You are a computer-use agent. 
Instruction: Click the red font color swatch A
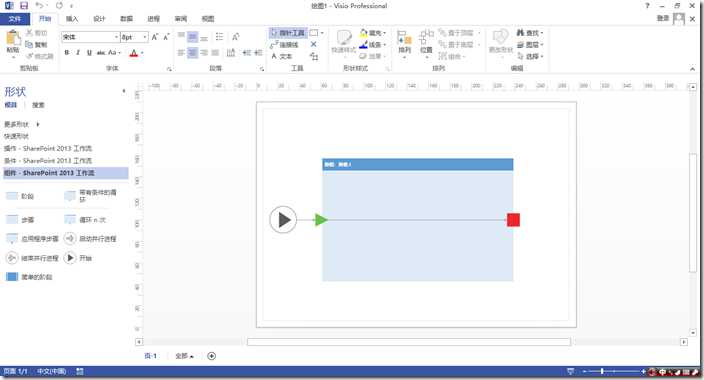[134, 53]
